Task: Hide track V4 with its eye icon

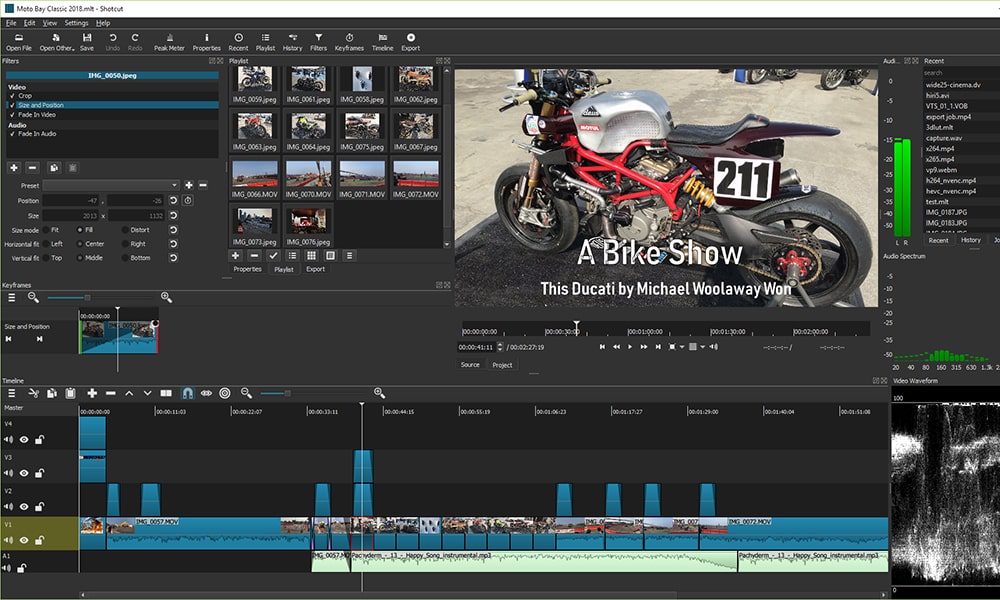Action: [24, 439]
